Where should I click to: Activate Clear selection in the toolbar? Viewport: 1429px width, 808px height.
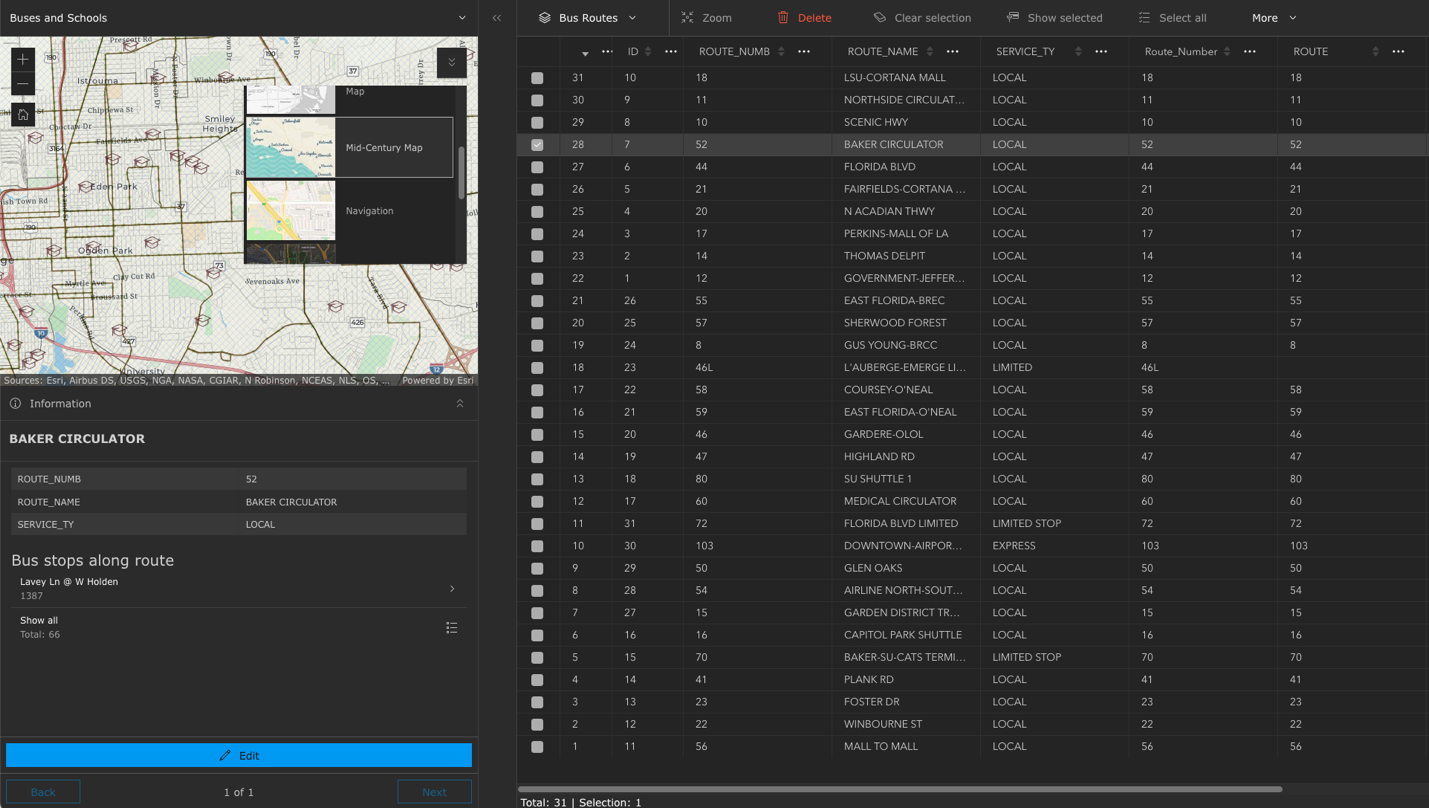coord(921,17)
